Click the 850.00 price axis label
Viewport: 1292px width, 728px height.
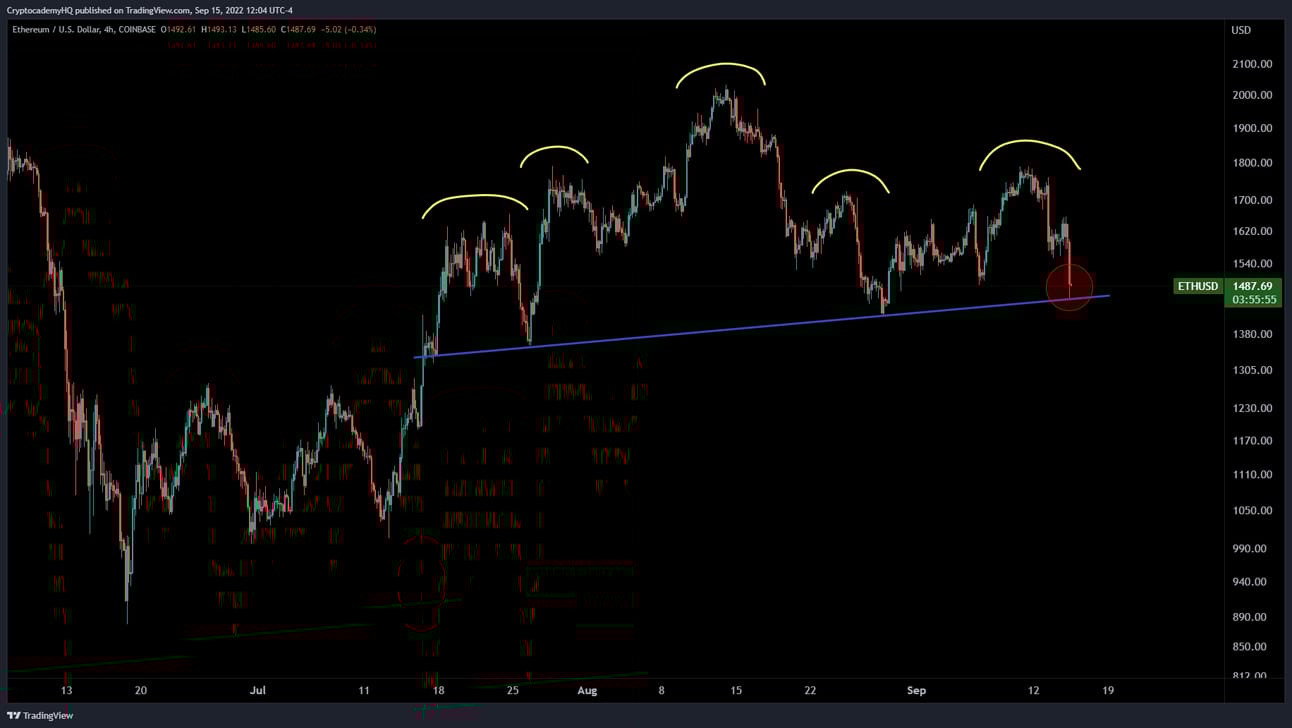pyautogui.click(x=1249, y=647)
